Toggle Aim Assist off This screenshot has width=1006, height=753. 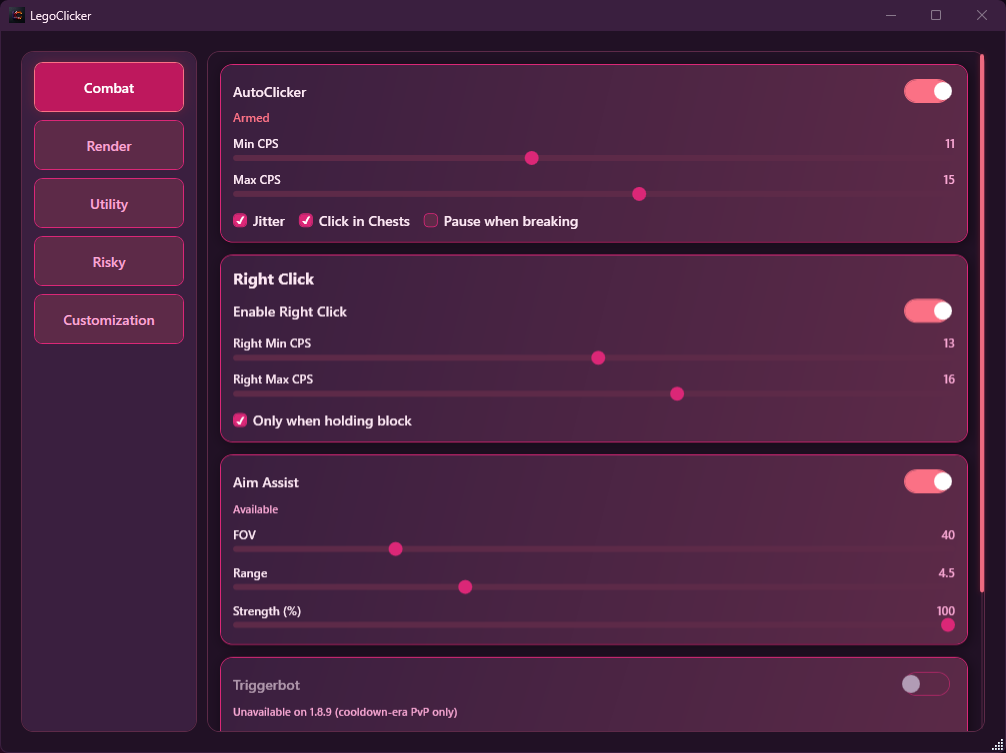pyautogui.click(x=927, y=482)
